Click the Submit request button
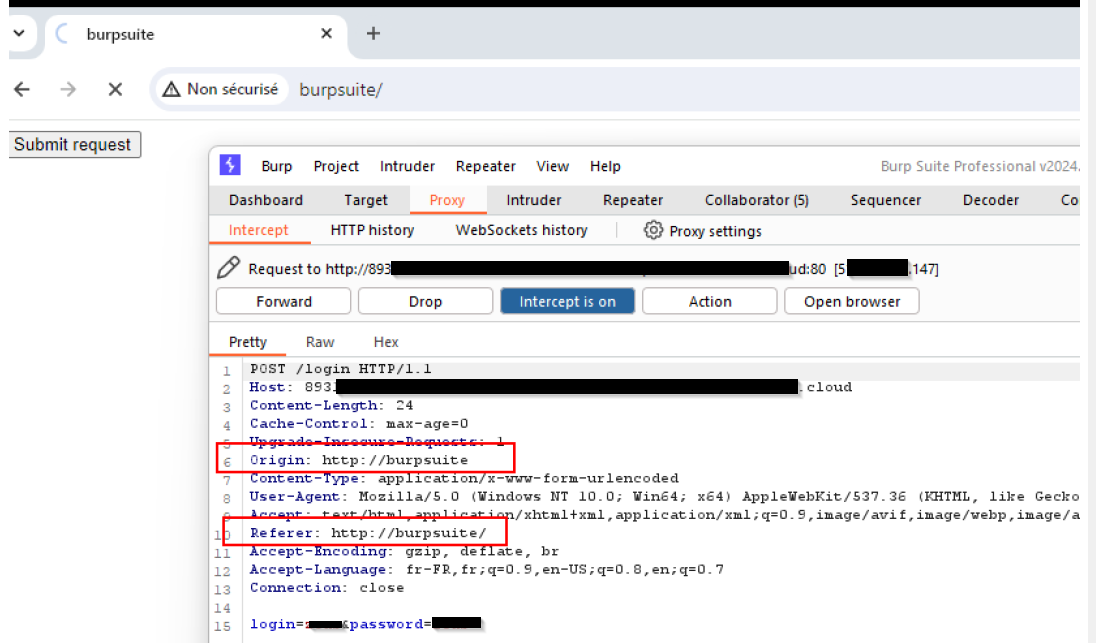Image resolution: width=1096 pixels, height=643 pixels. tap(75, 145)
